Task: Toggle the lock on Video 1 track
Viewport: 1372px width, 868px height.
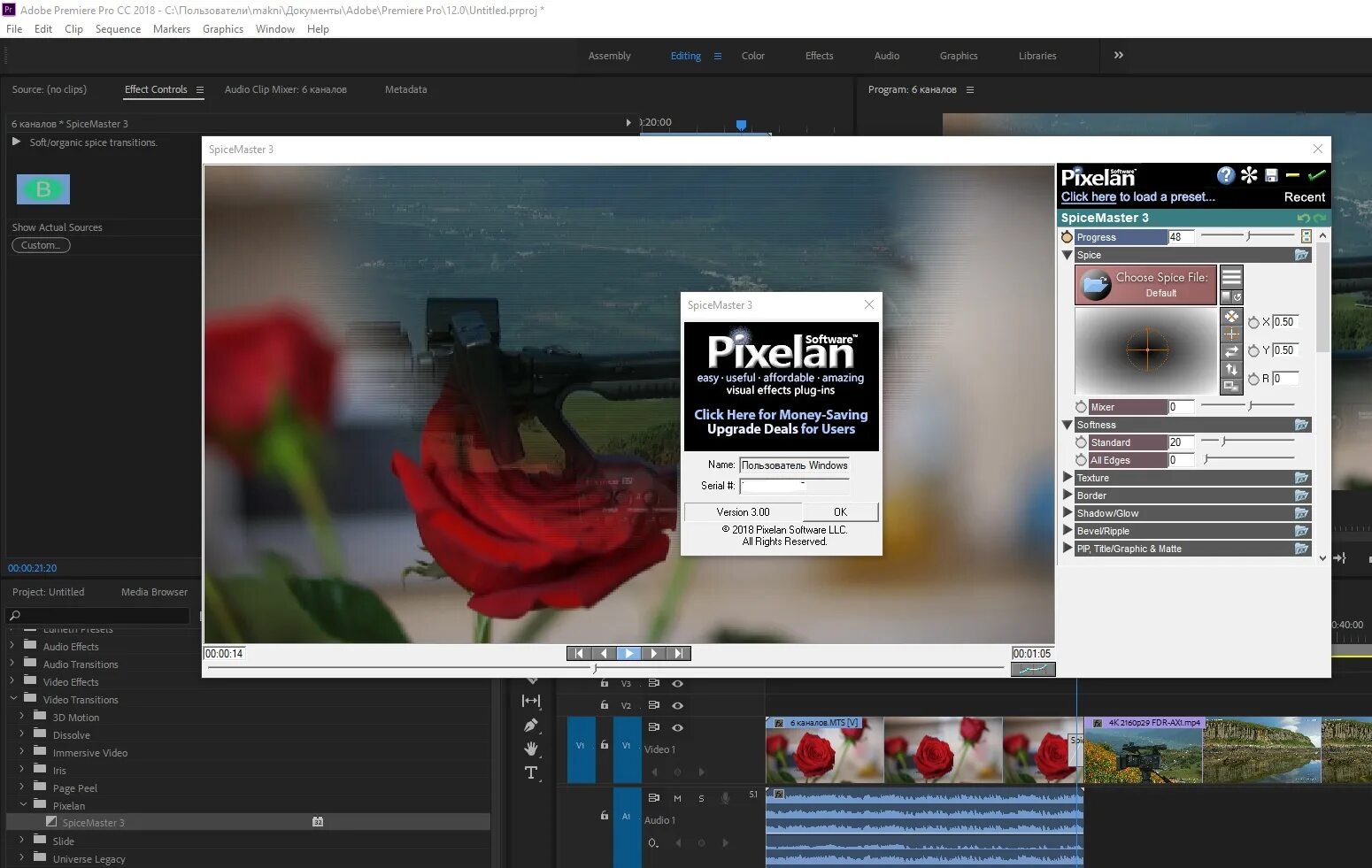Action: 605,745
